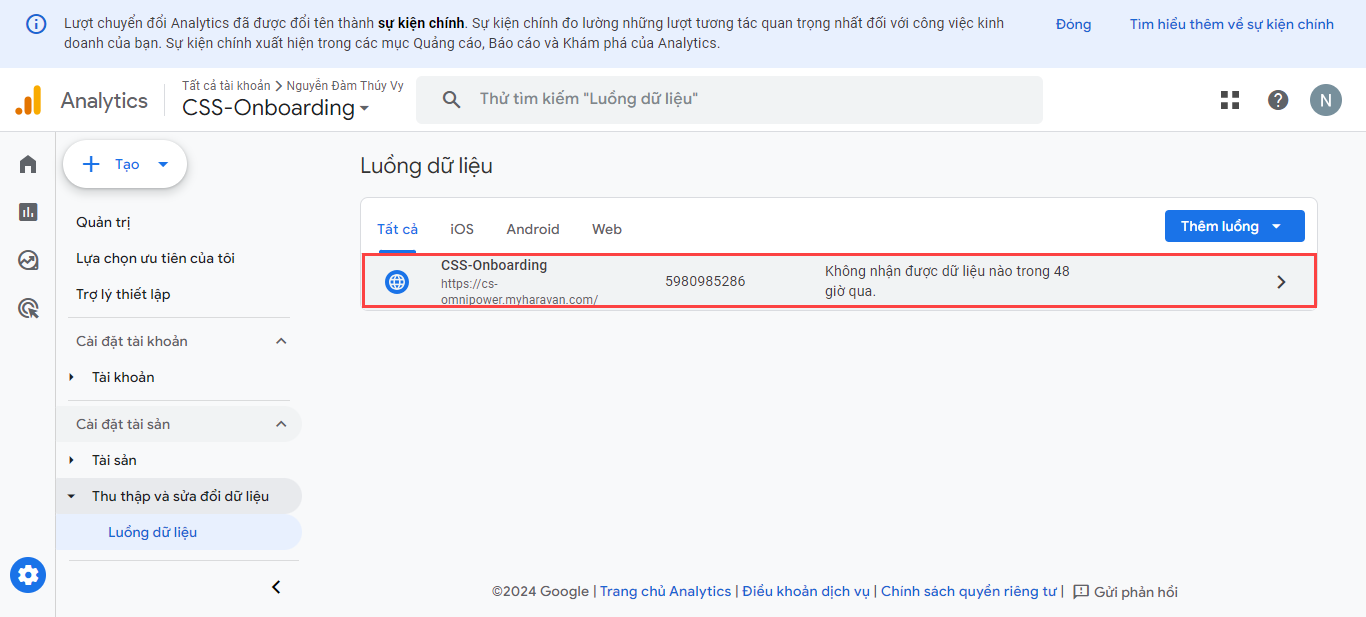
Task: Click Gửi phản hồi feedback link
Action: pyautogui.click(x=1136, y=592)
